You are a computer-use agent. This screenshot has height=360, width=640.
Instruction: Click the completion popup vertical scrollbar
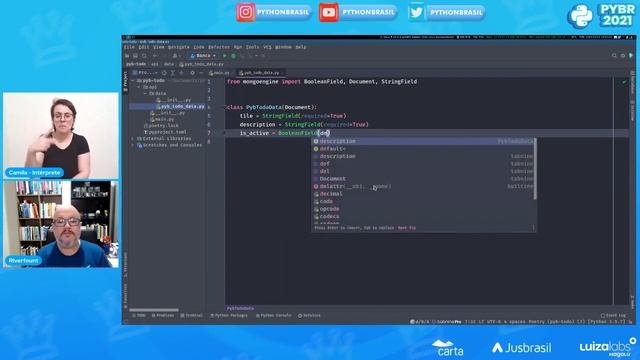coord(535,169)
